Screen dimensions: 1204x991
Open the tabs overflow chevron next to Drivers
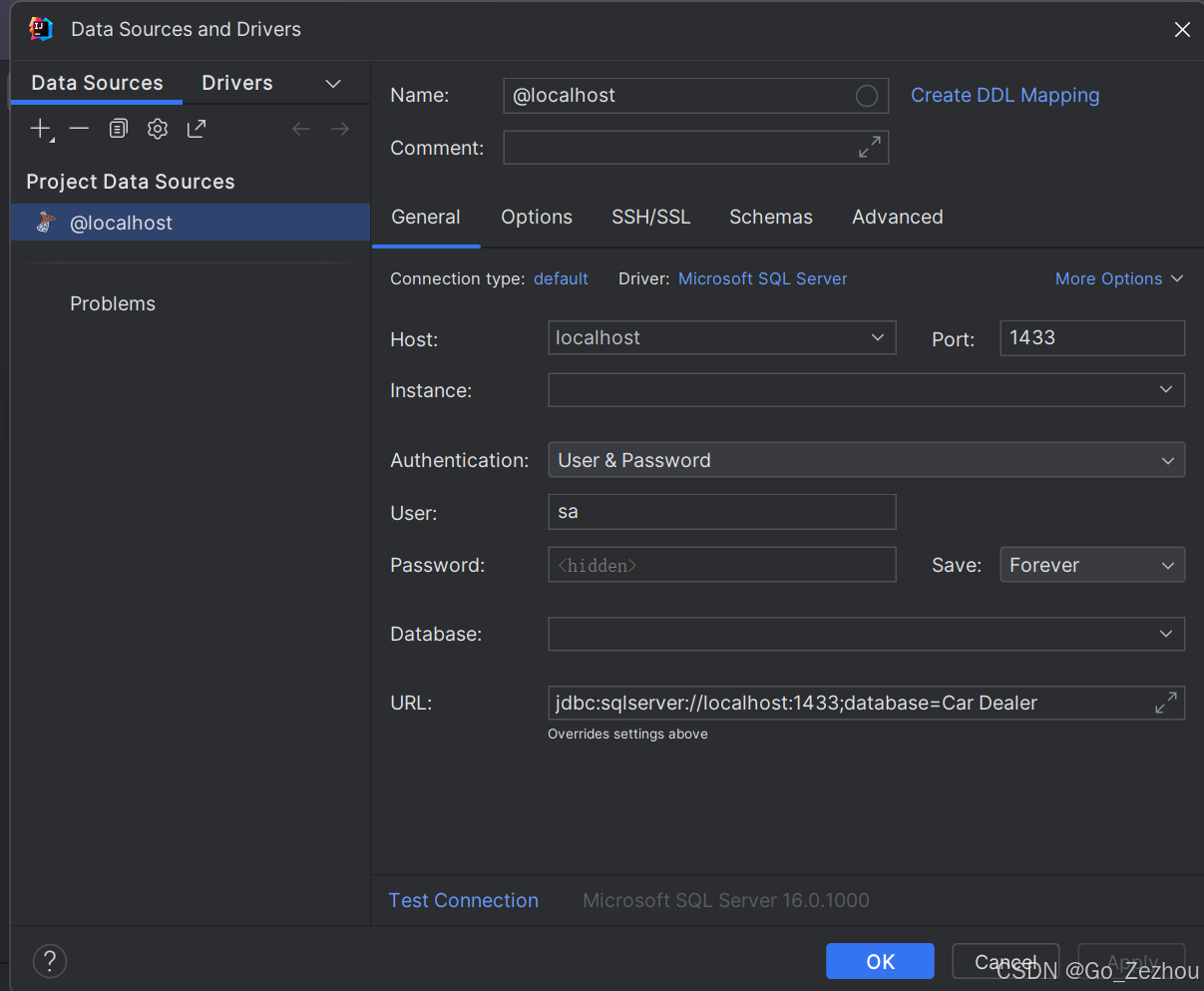[x=333, y=84]
